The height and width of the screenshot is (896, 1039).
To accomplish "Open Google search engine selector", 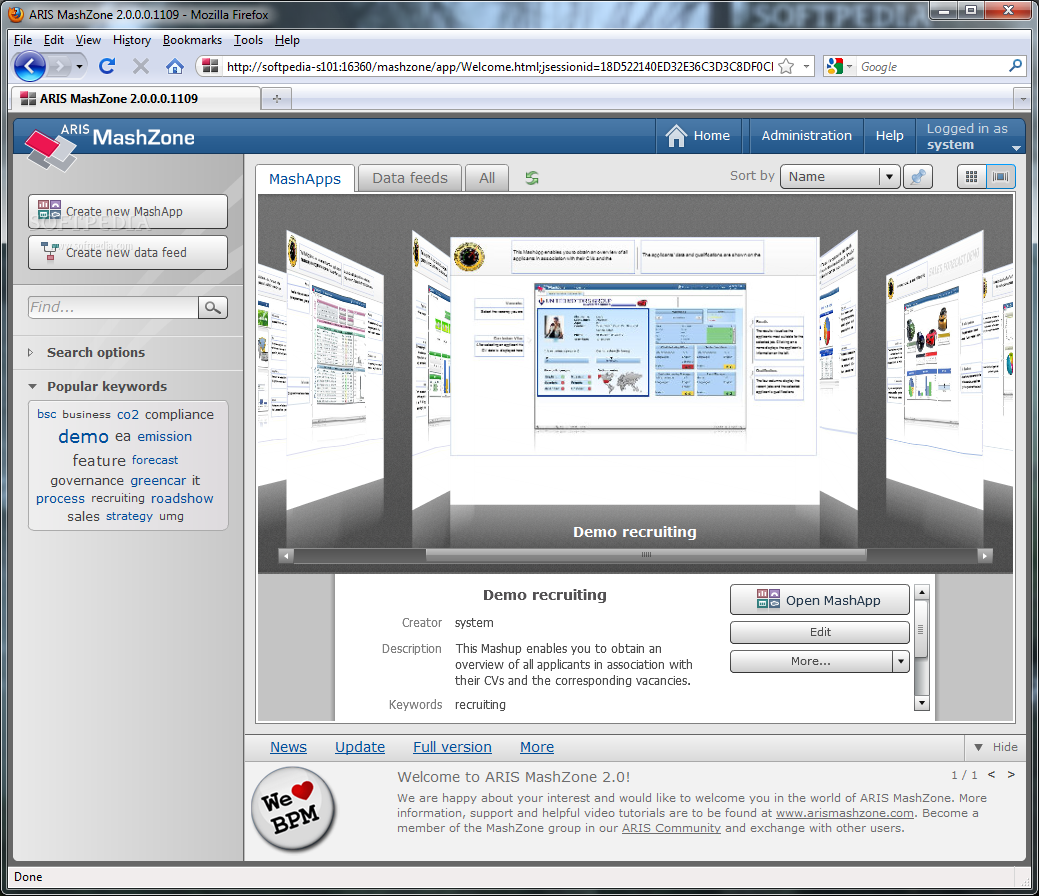I will point(839,66).
